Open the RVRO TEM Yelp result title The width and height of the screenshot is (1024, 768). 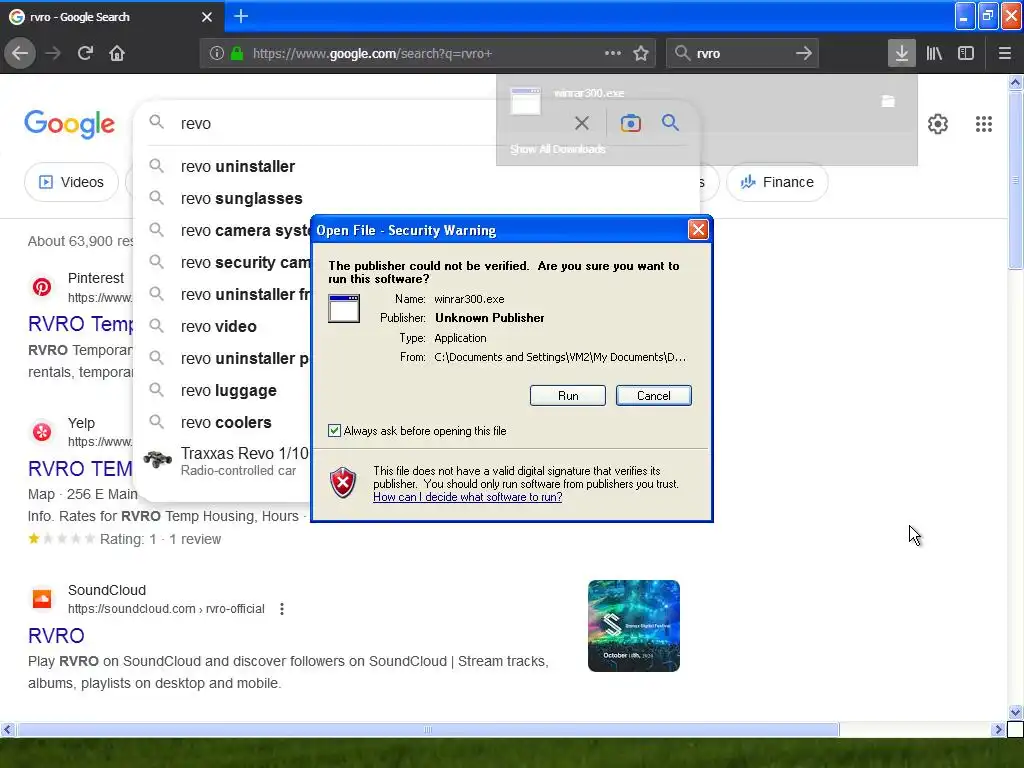(80, 468)
